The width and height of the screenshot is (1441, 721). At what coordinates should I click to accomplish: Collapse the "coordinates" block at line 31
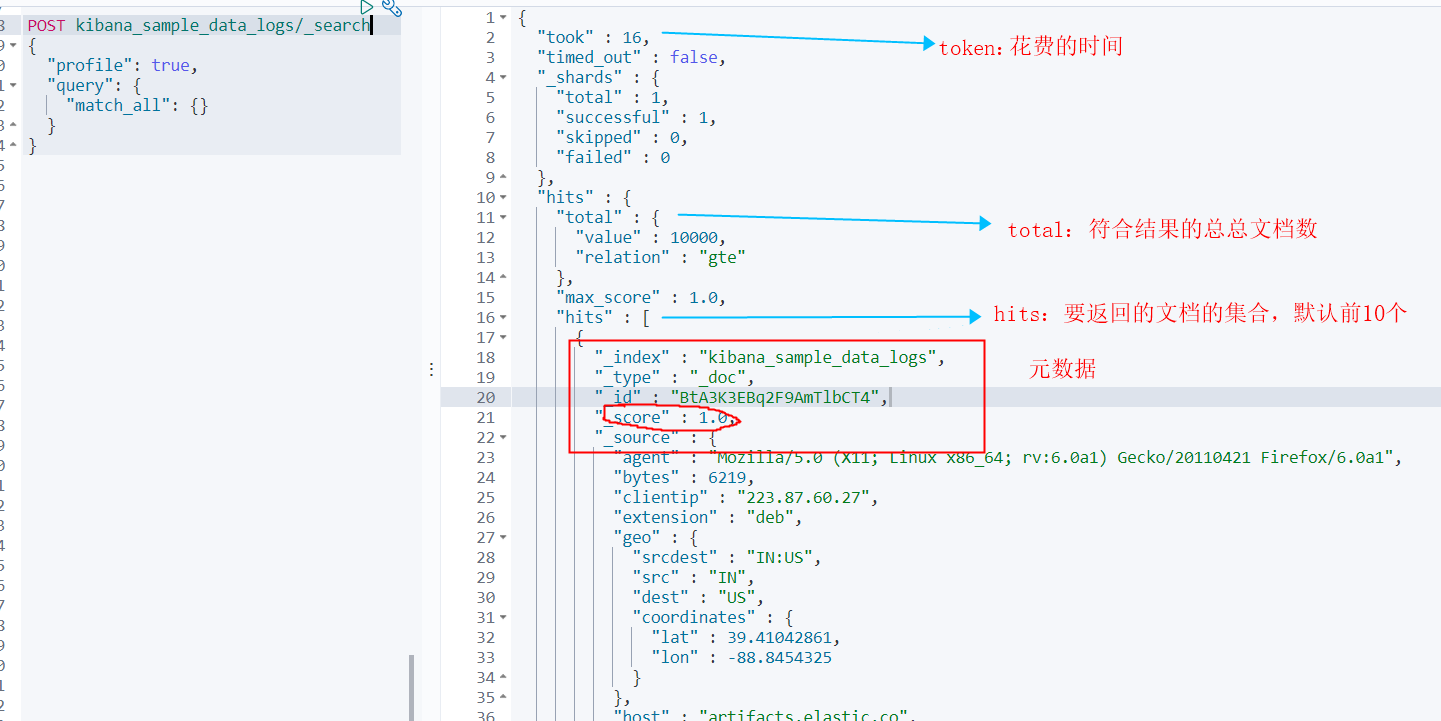coord(503,618)
